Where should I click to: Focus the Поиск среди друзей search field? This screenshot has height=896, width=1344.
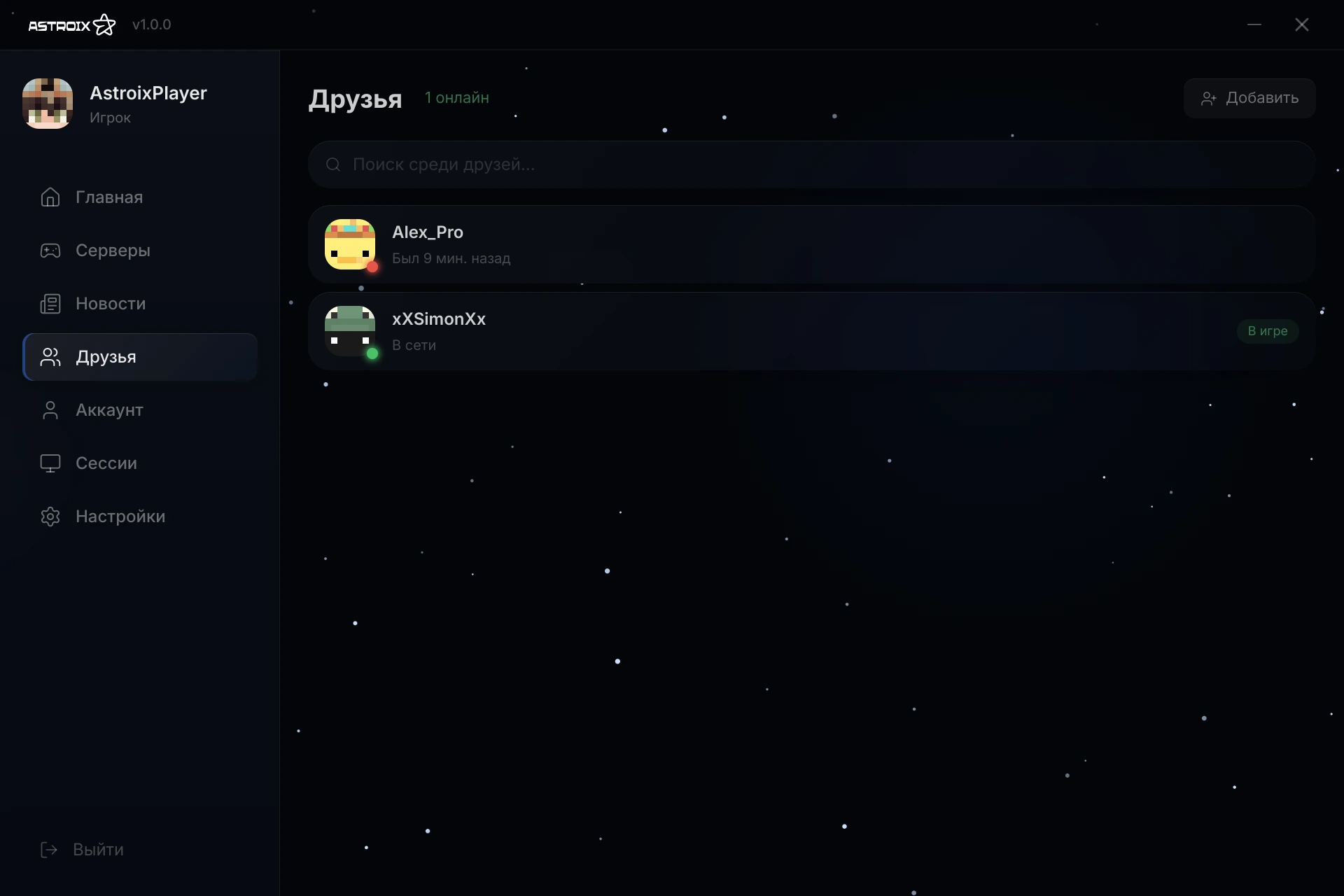(x=811, y=164)
